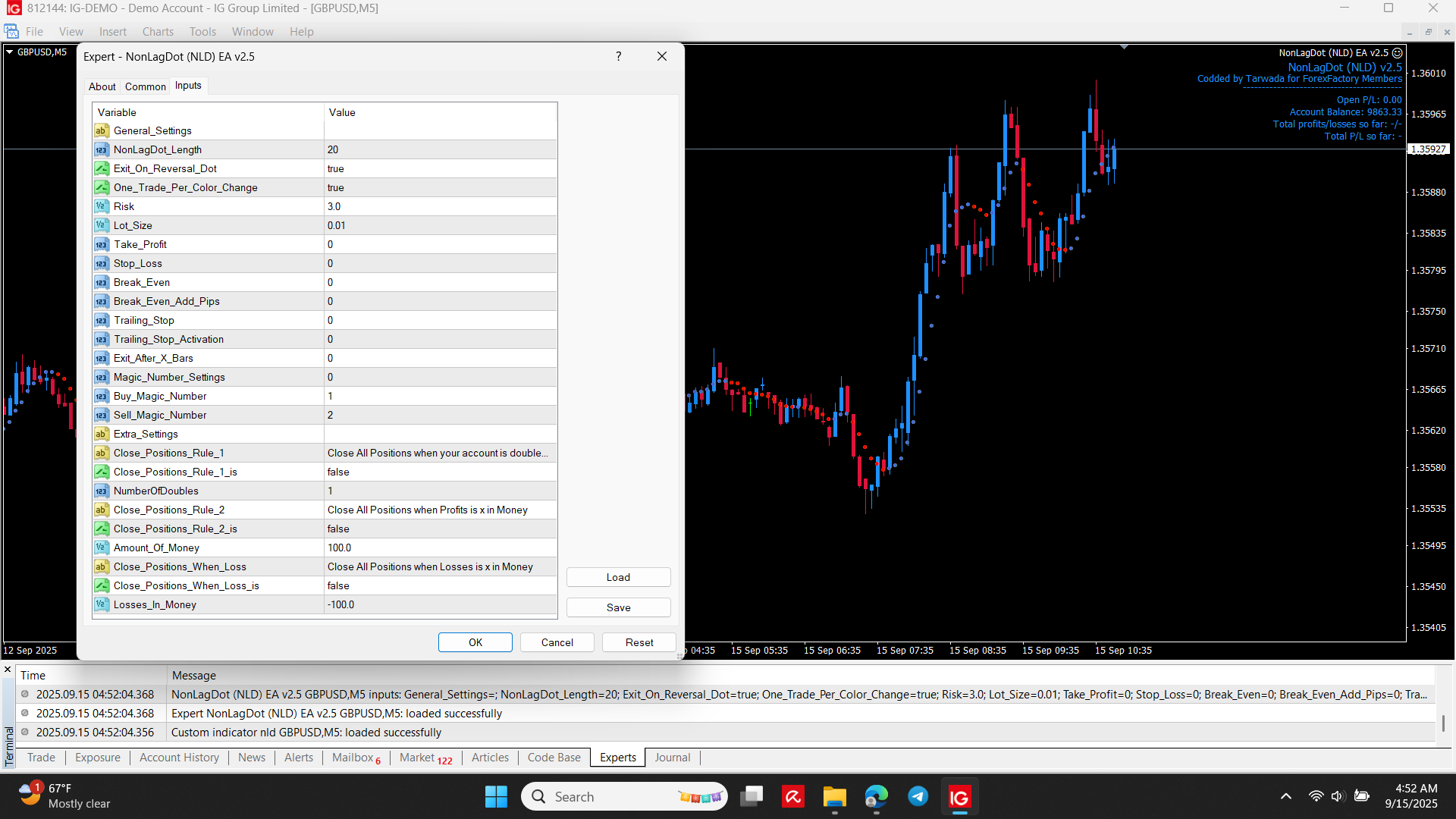Click the IG app icon in taskbar

point(959,797)
